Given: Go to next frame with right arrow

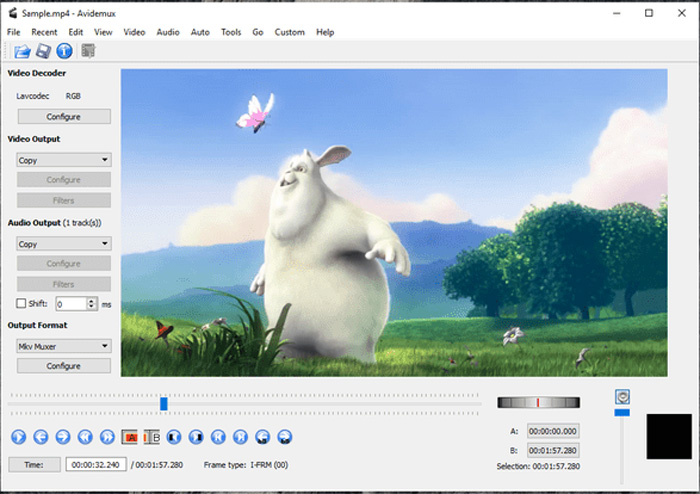Looking at the screenshot, I should coord(63,436).
